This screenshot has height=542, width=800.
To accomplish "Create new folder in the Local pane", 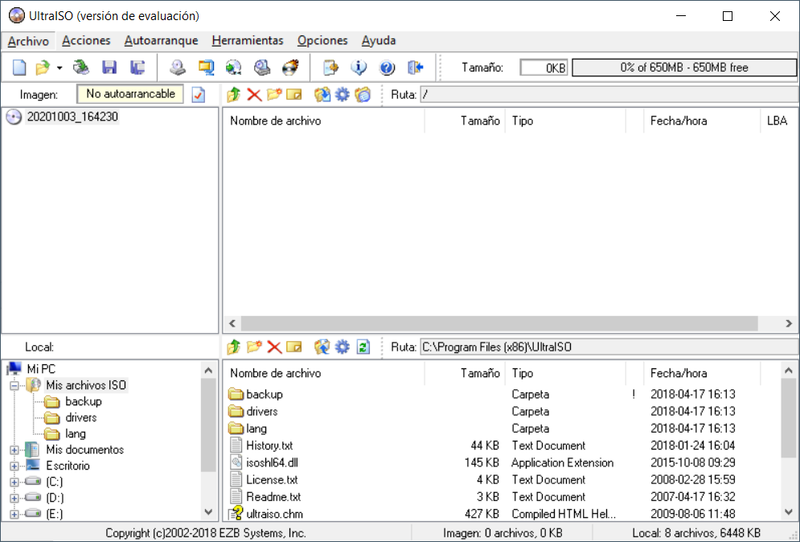I will 254,347.
